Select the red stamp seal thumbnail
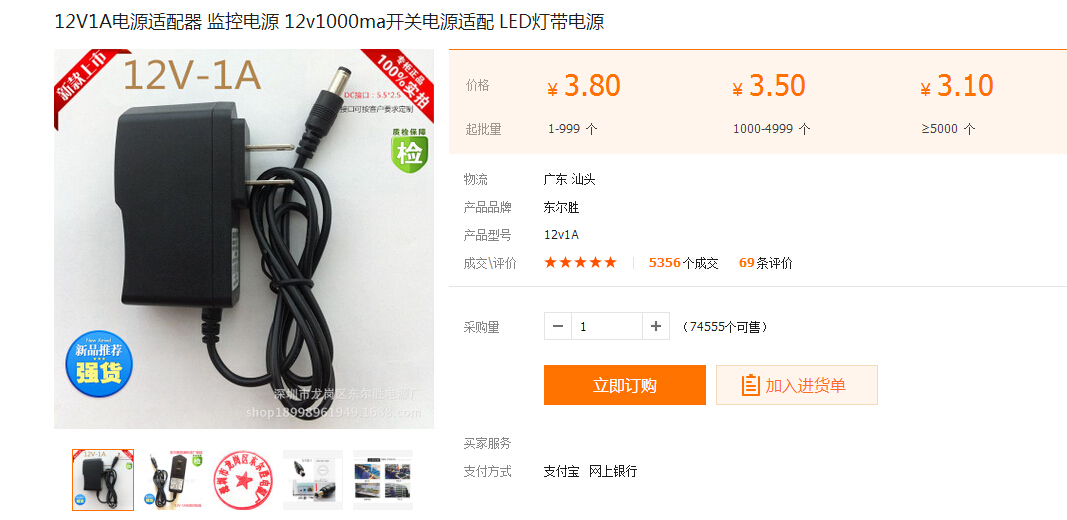1067x520 pixels. pos(243,480)
